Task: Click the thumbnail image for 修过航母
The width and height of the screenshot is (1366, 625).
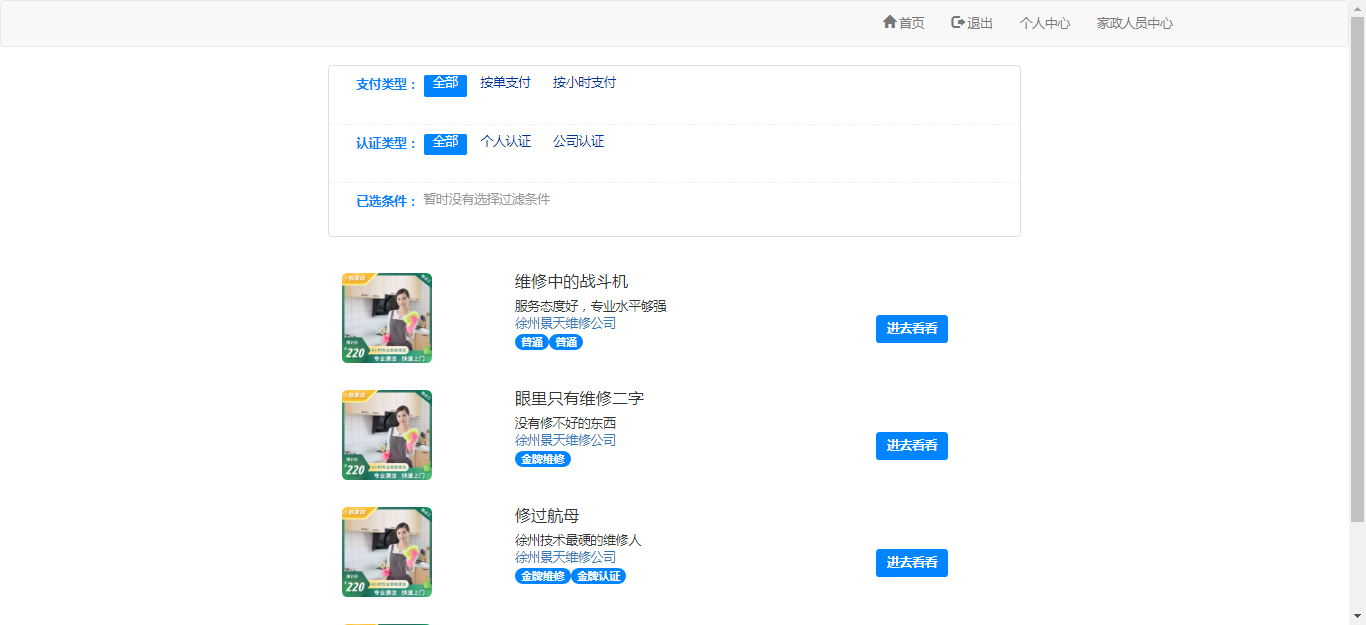Action: point(387,552)
